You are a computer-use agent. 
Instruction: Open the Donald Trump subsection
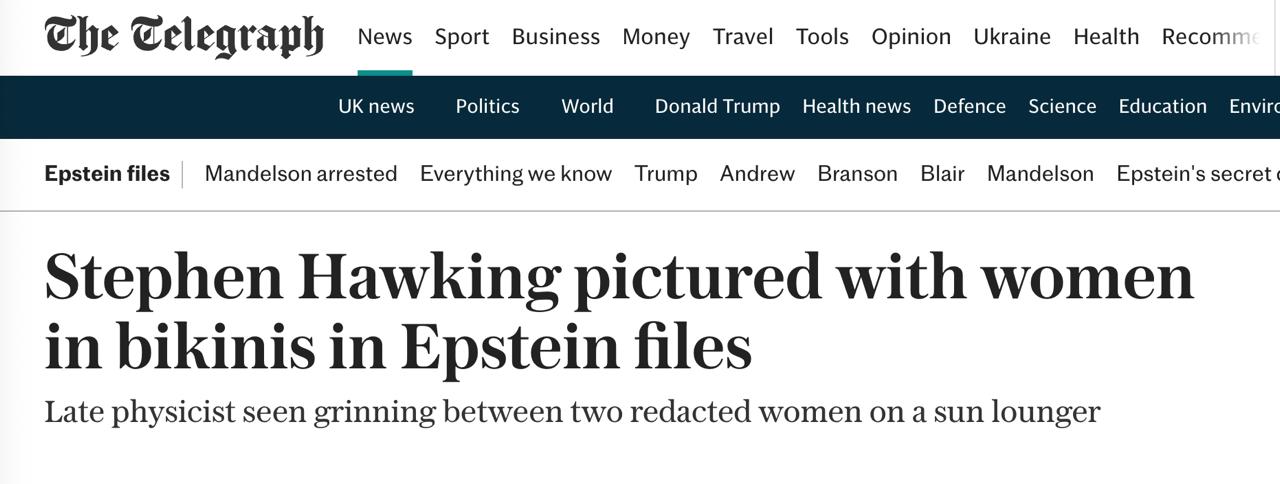tap(717, 106)
